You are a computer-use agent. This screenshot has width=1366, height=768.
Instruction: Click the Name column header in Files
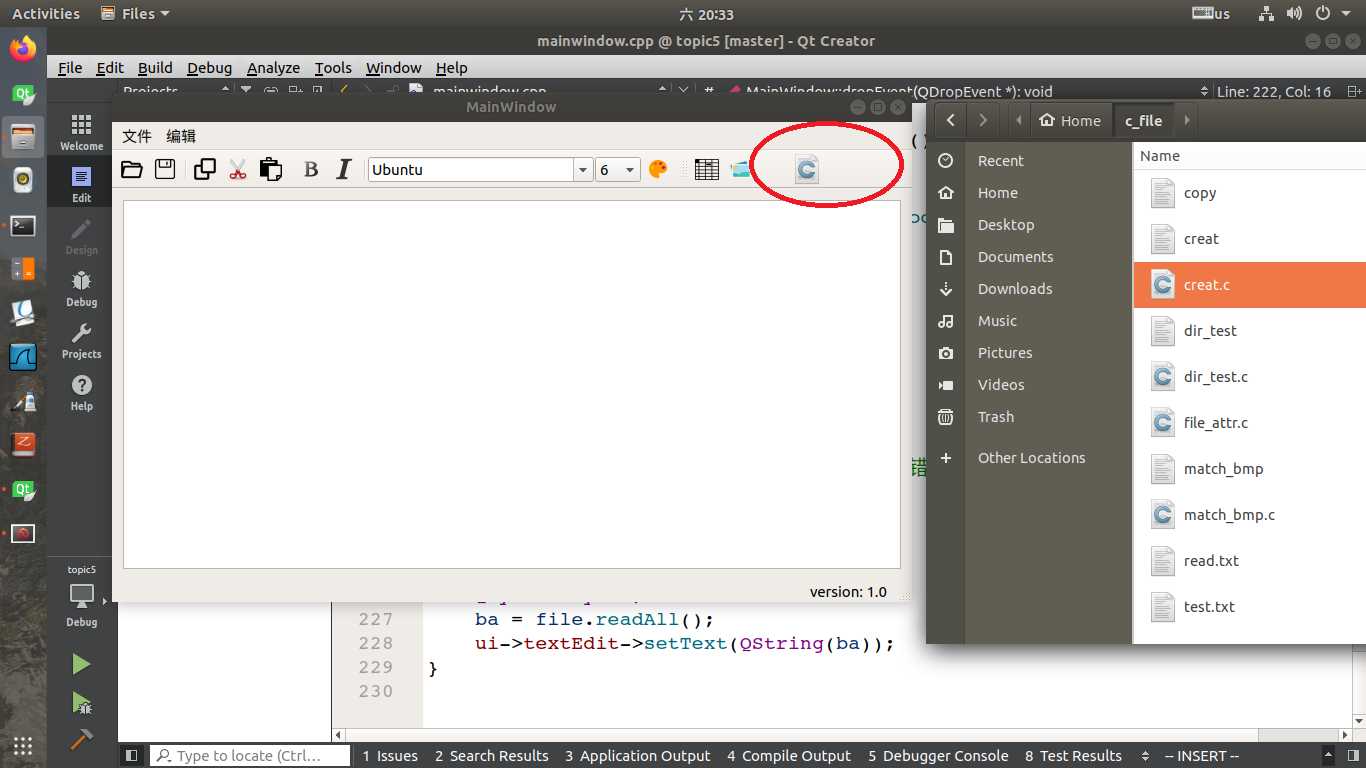click(x=1250, y=156)
